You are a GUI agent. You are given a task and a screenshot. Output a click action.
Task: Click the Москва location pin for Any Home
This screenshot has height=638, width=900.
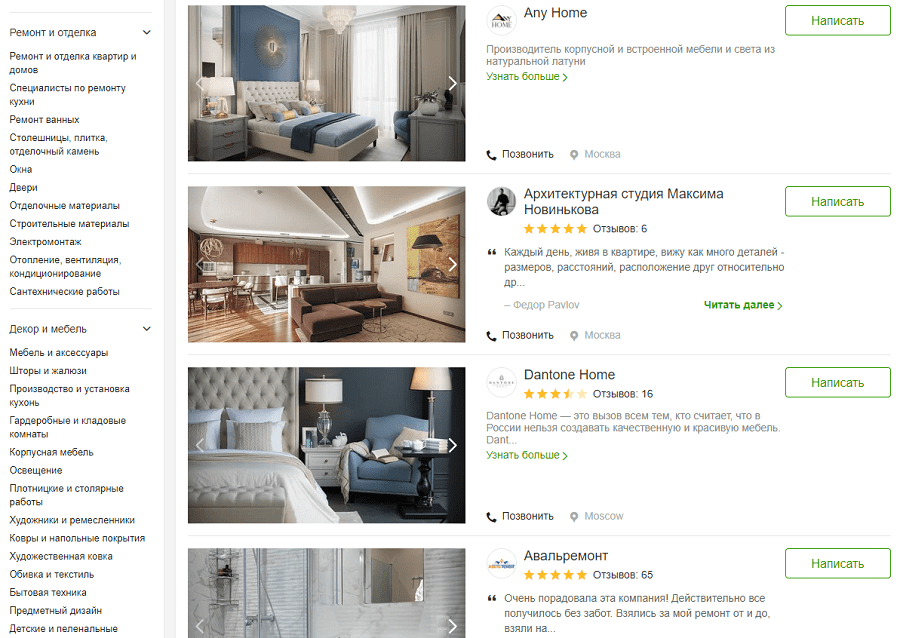[x=574, y=154]
